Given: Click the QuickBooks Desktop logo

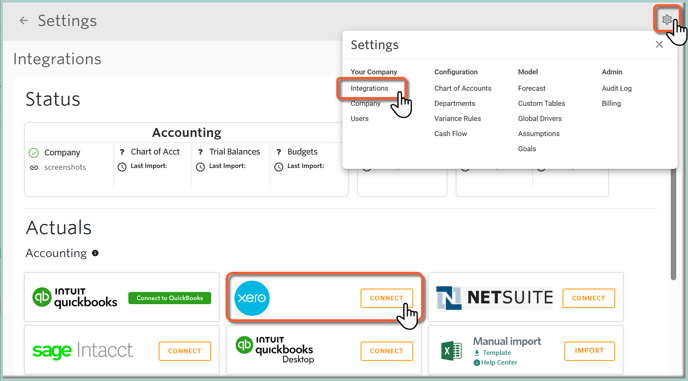Looking at the screenshot, I should click(274, 350).
